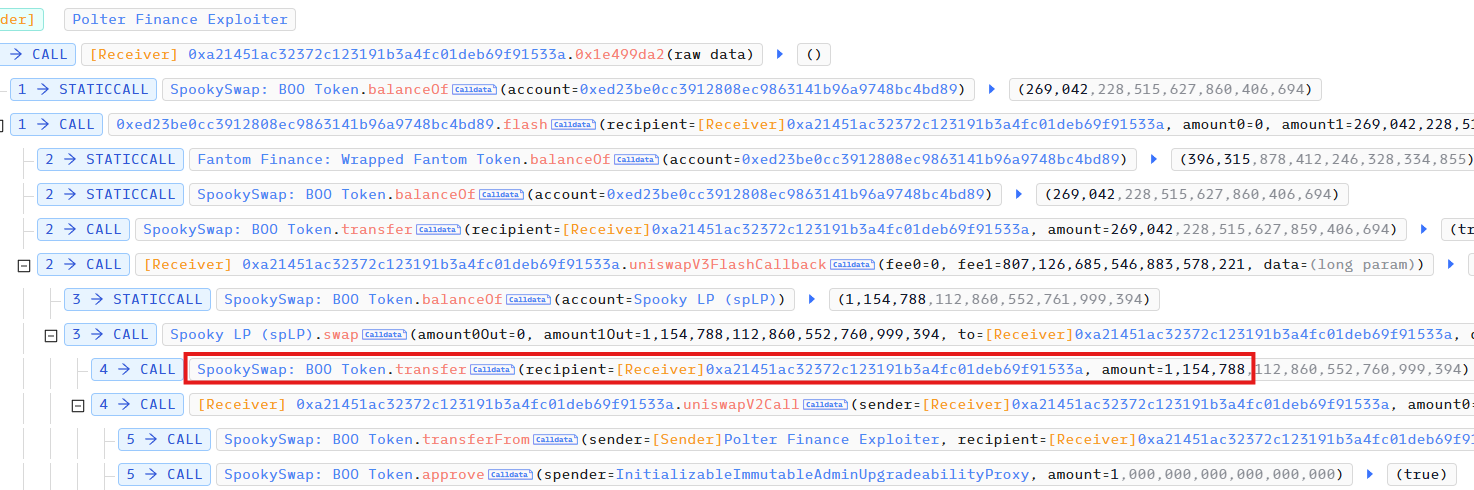This screenshot has height=490, width=1474.
Task: Click the 1 → STATICCALL badge
Action: (82, 89)
